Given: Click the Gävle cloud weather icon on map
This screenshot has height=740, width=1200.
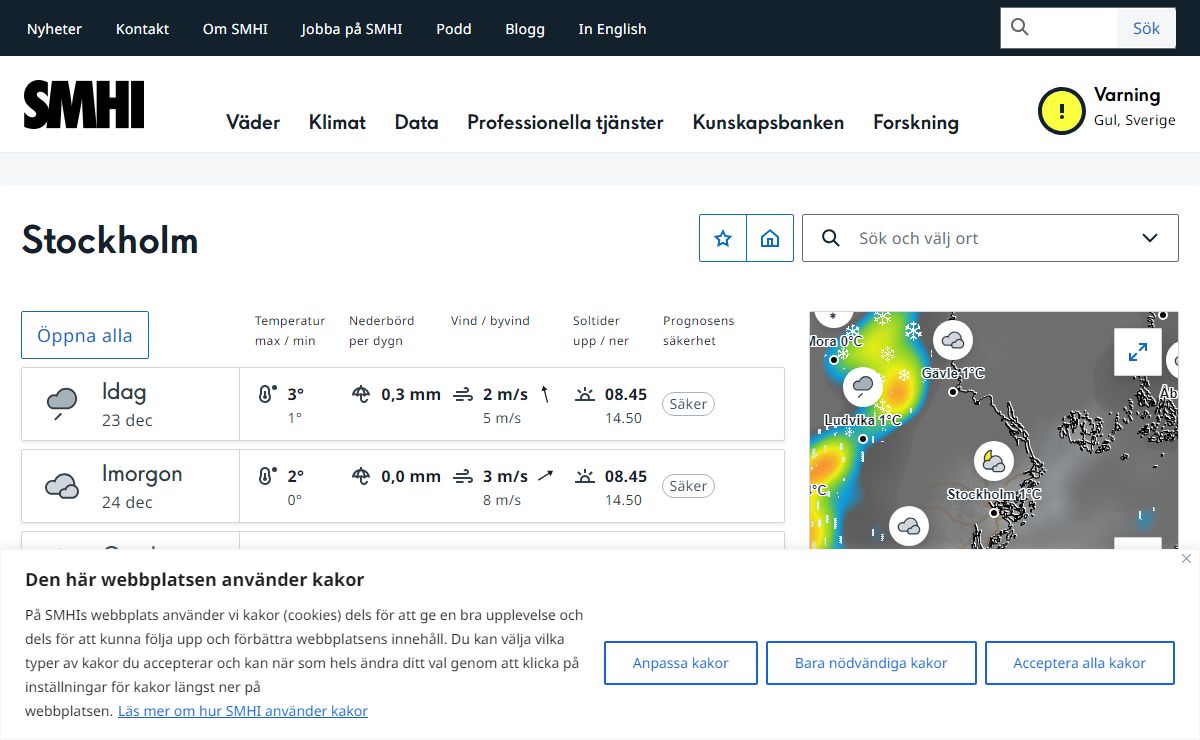Looking at the screenshot, I should (x=953, y=341).
